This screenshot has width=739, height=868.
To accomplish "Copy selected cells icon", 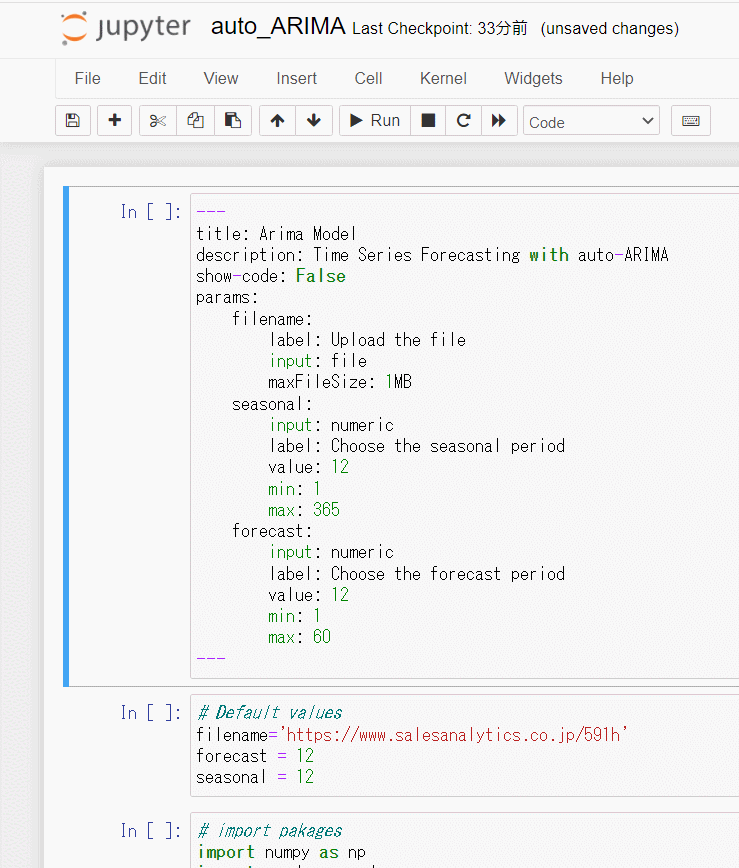I will point(195,121).
